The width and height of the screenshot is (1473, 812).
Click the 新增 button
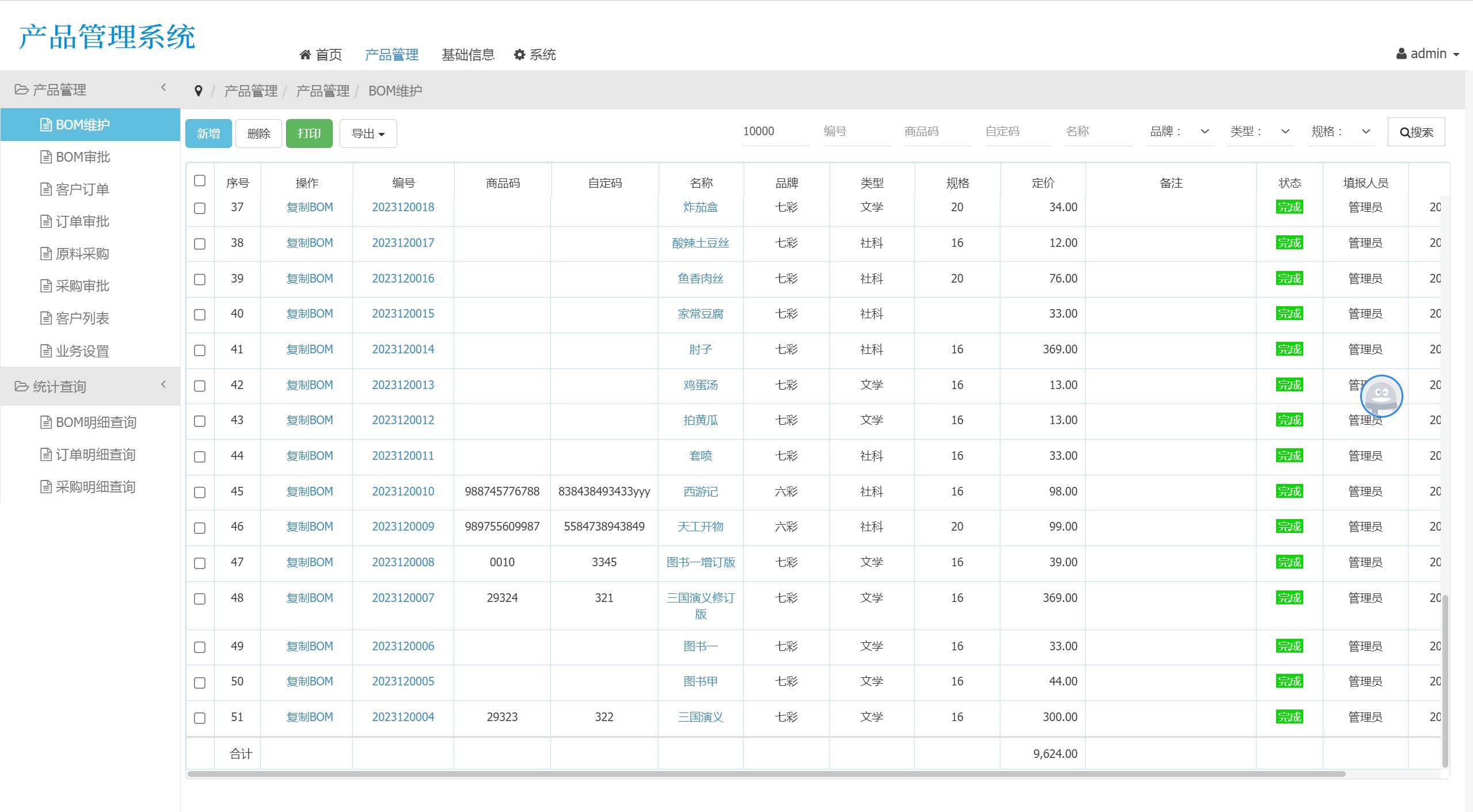tap(208, 134)
